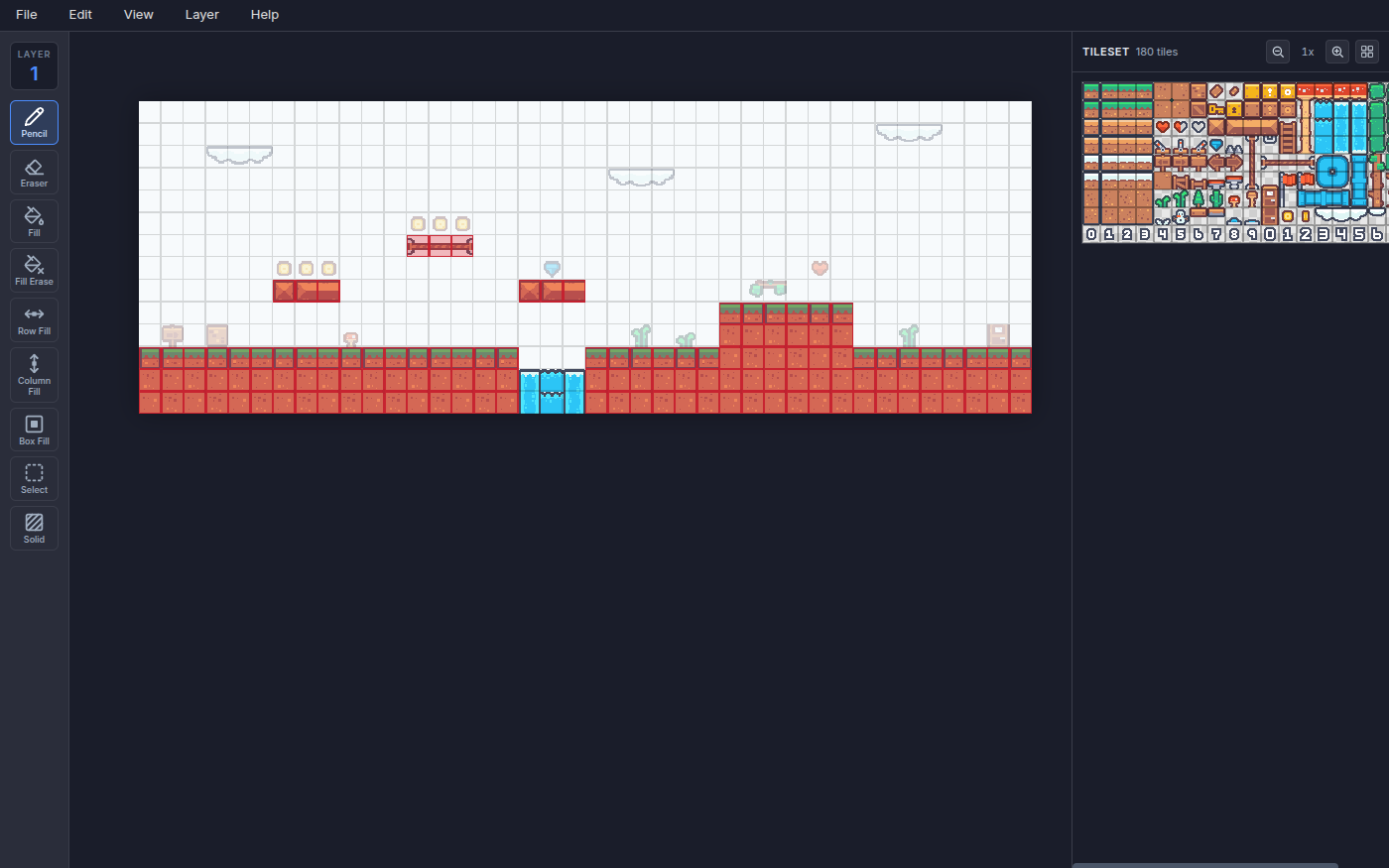Screen dimensions: 1389x868
Task: Toggle tileset grid view button
Action: tap(1367, 52)
